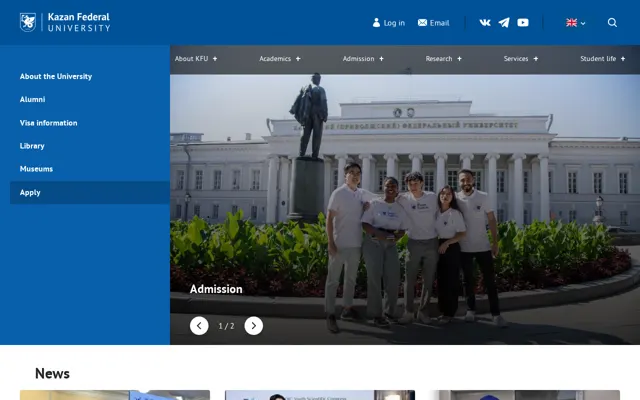Expand the Research plus sign
Viewport: 640px width, 400px height.
point(459,59)
